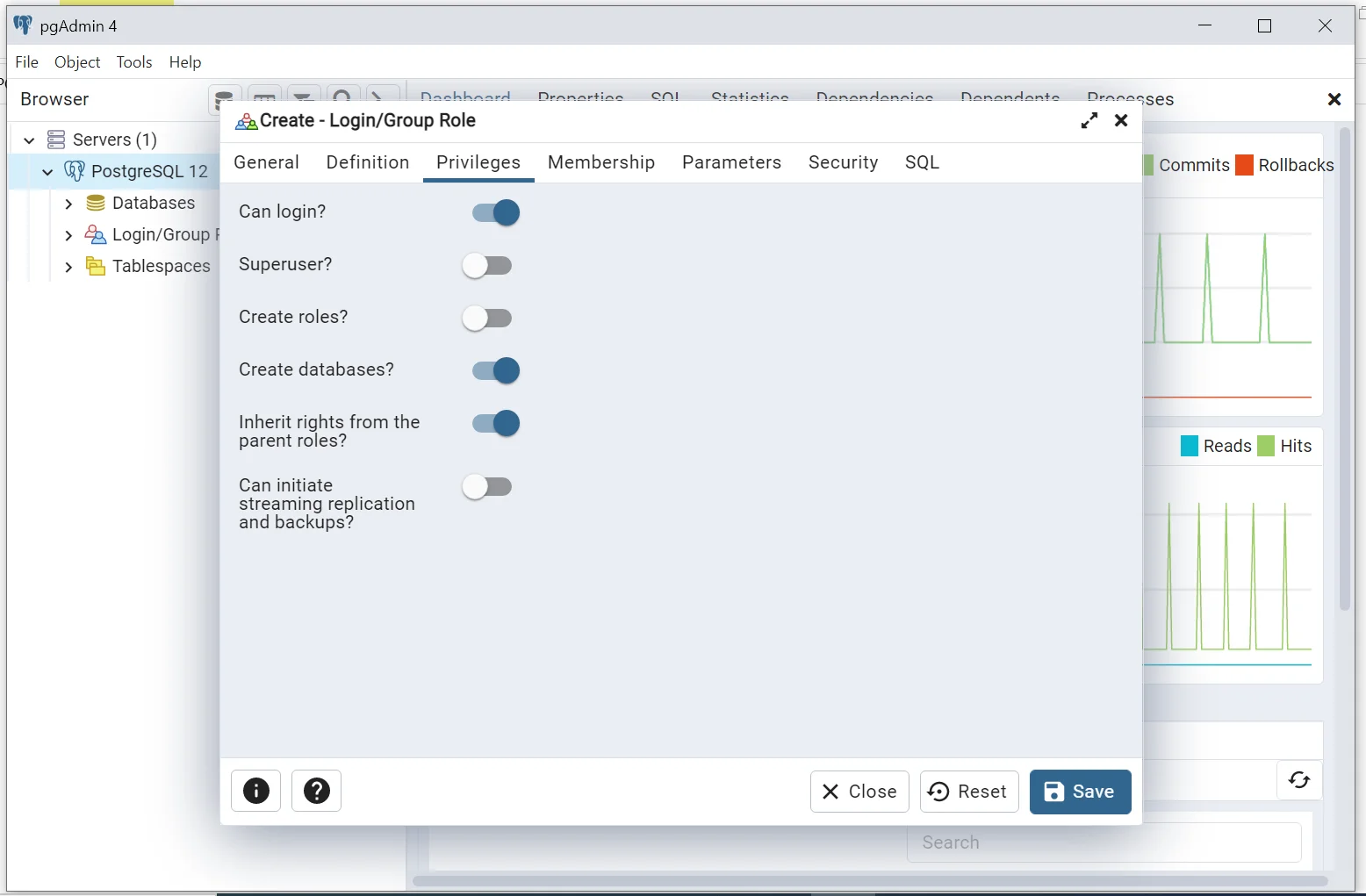This screenshot has height=896, width=1366.
Task: Switch to the Definition tab
Action: 368,162
